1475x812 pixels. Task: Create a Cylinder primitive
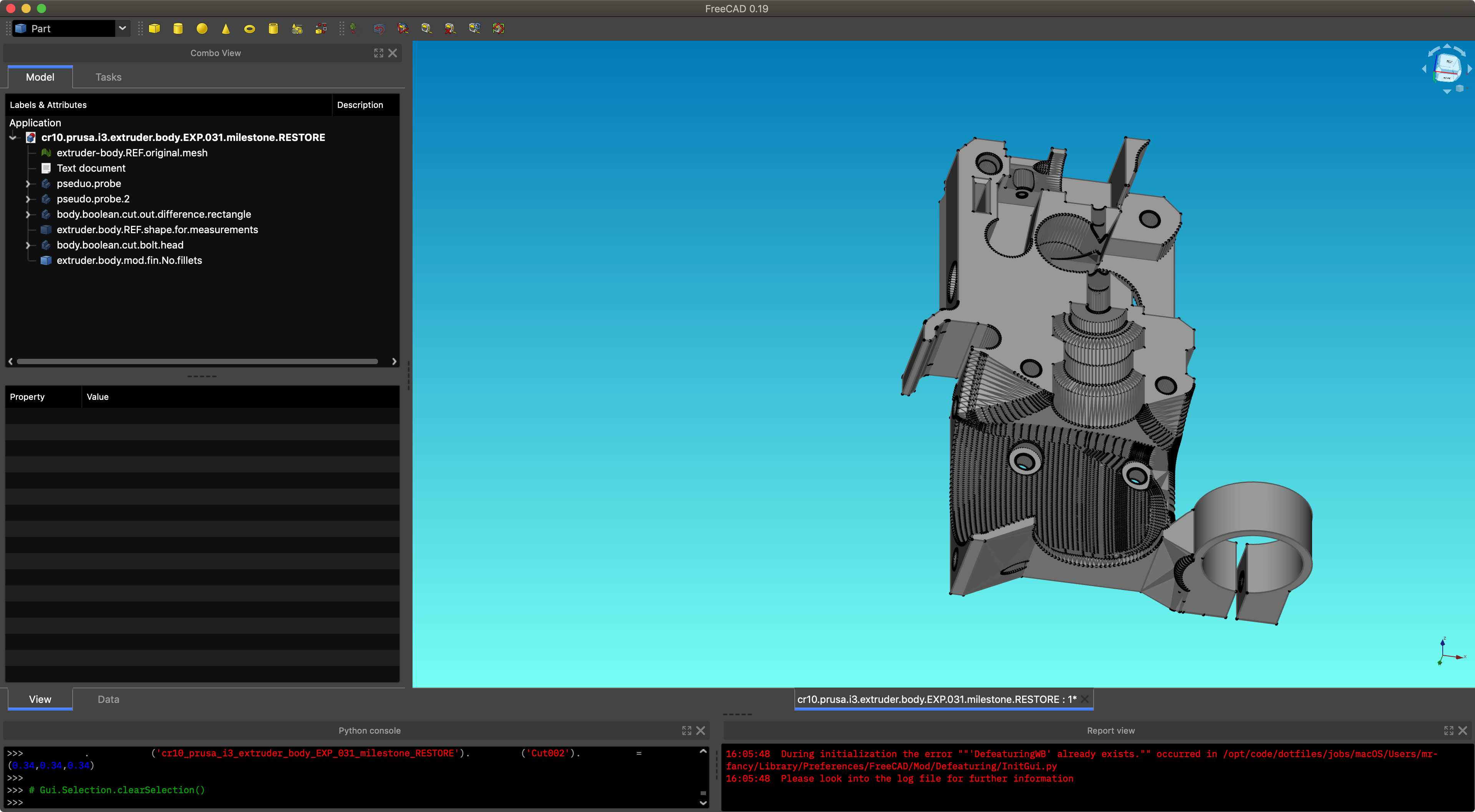178,29
